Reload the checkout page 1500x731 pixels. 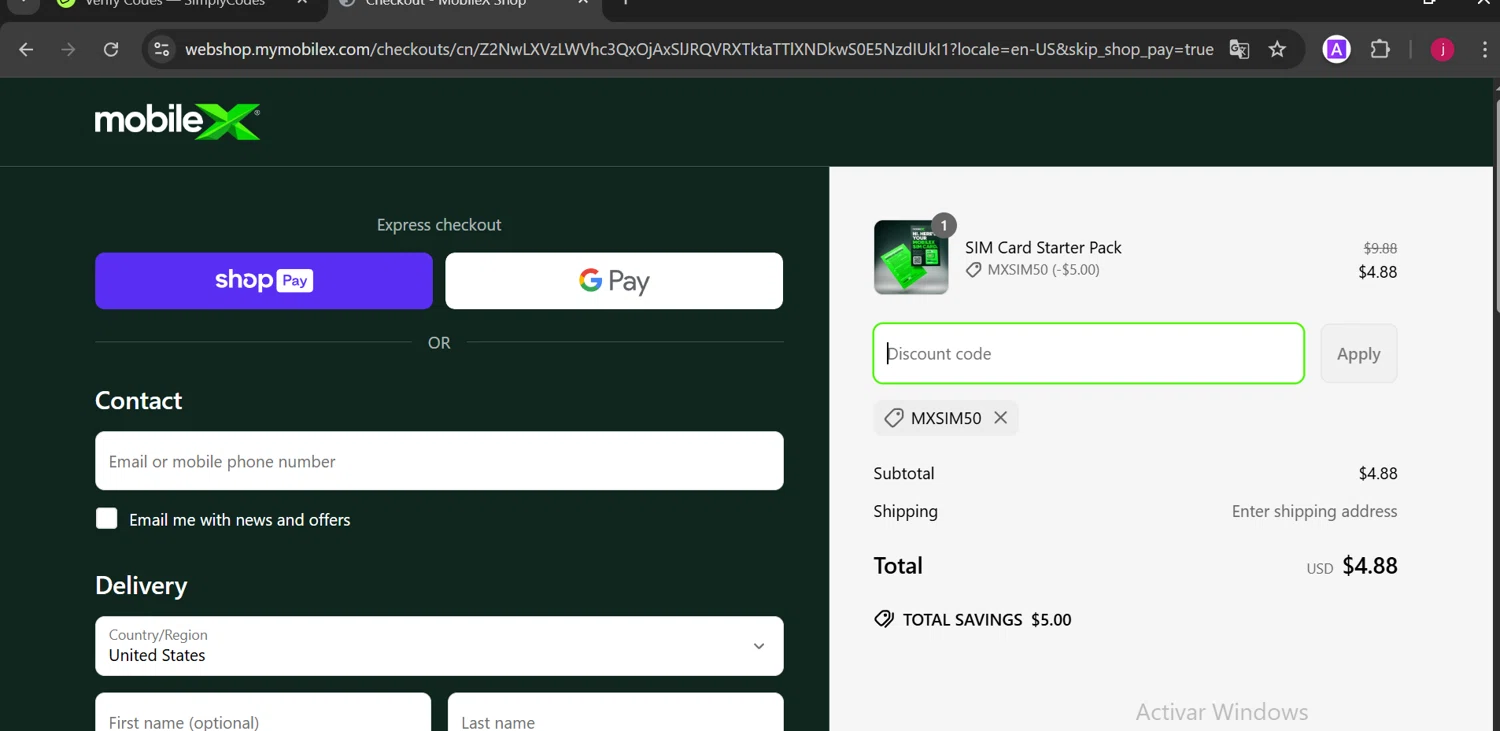111,49
